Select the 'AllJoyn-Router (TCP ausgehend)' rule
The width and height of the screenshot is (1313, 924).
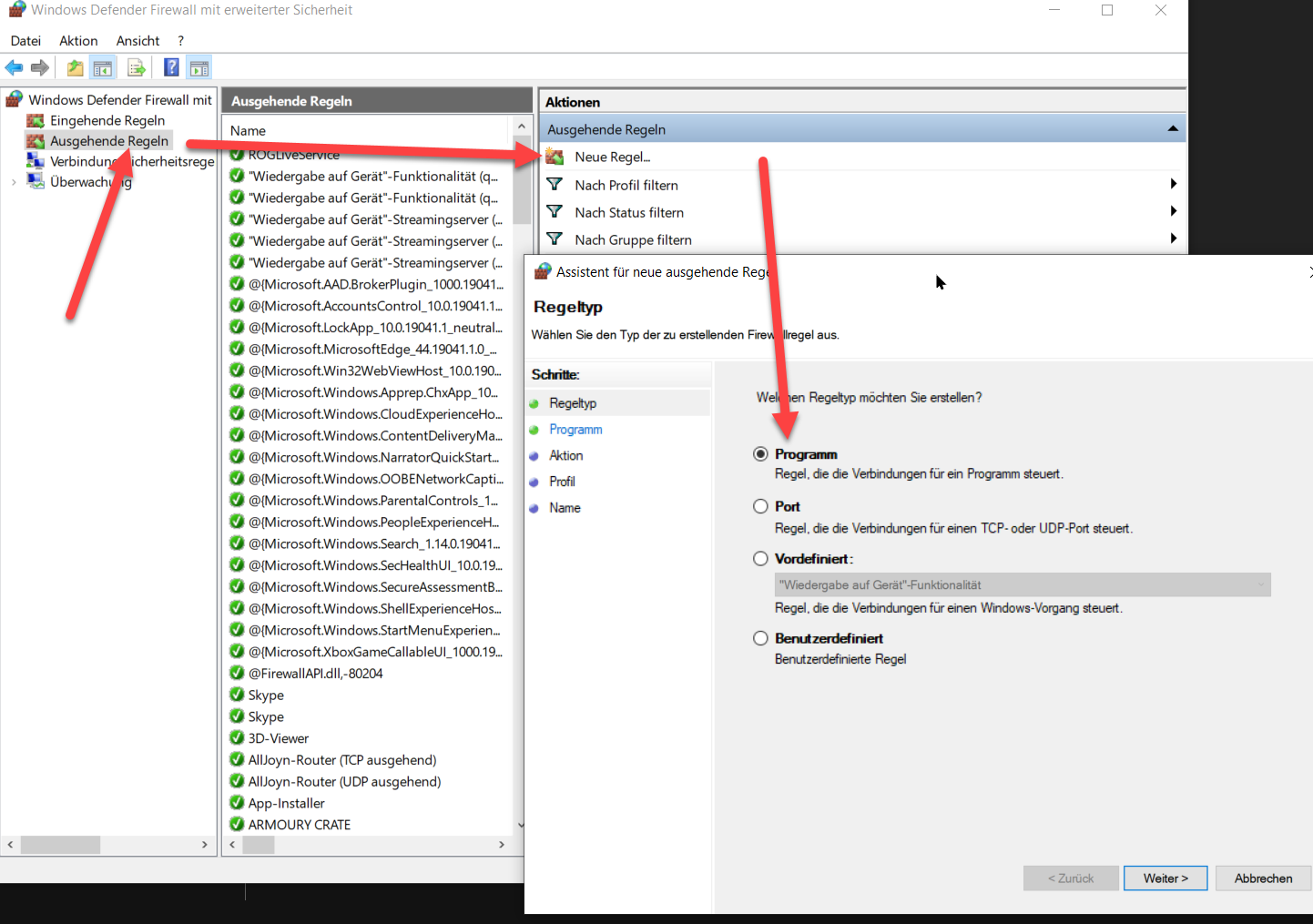coord(342,760)
